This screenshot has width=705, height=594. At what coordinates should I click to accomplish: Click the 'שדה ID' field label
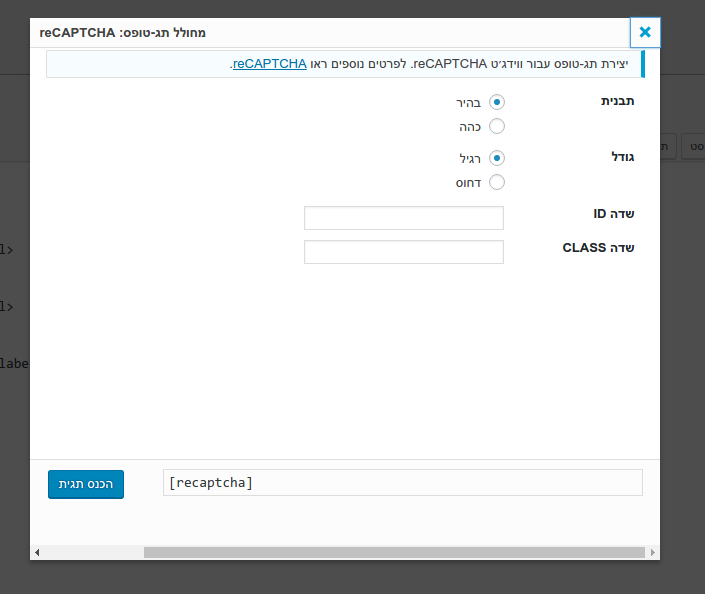click(x=613, y=214)
